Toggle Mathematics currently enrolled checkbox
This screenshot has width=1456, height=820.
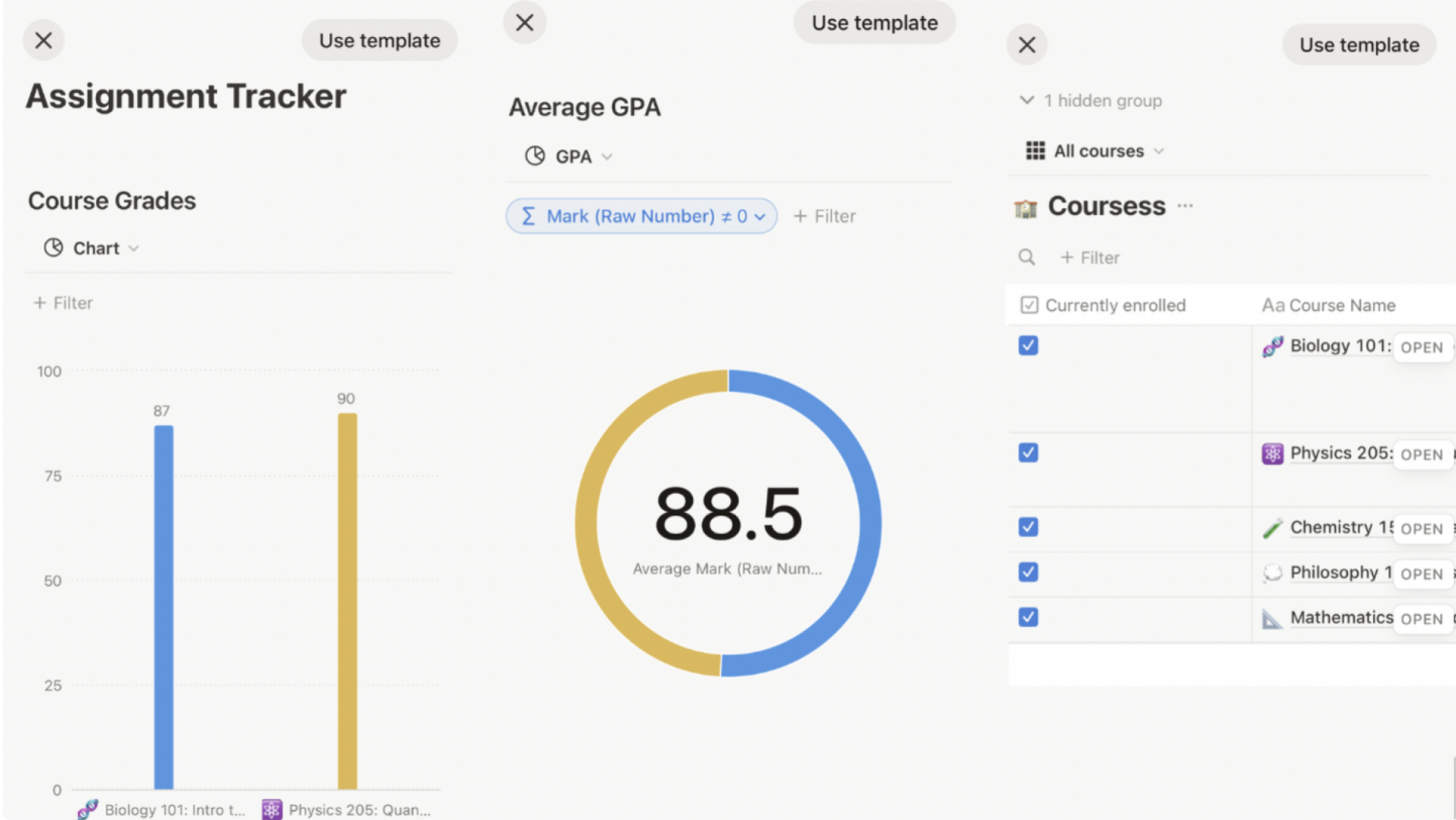1028,617
